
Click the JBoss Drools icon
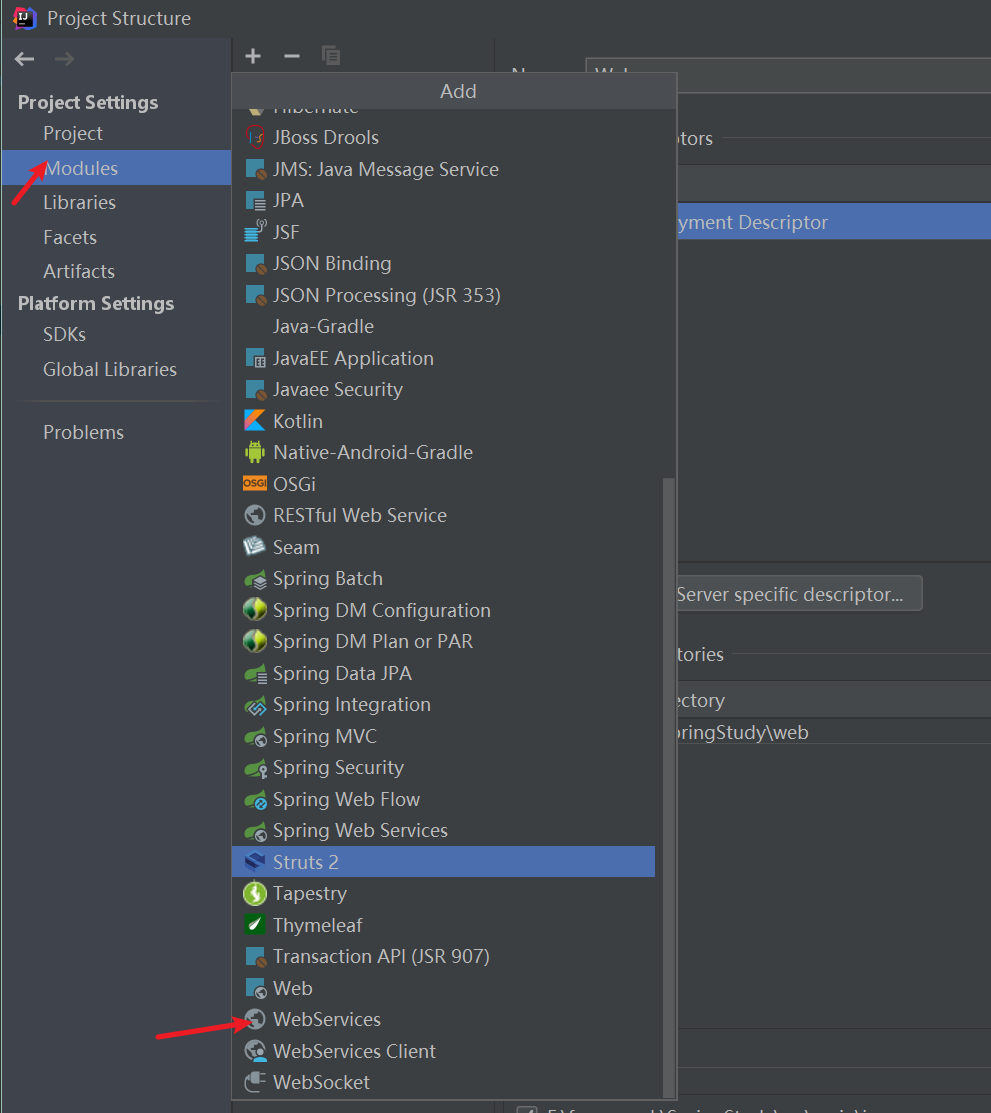click(255, 138)
